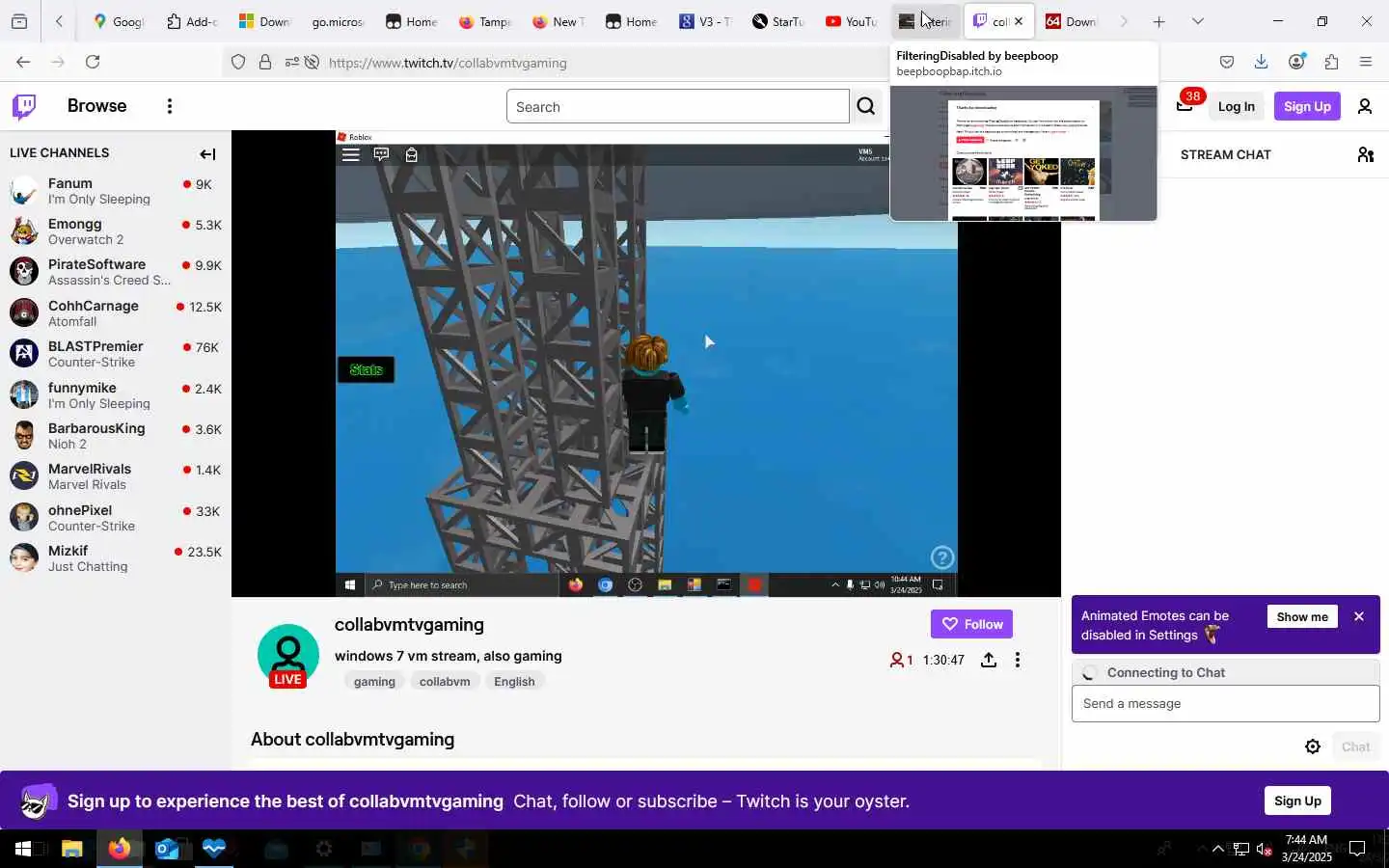Click the site padlock icon
The width and height of the screenshot is (1389, 868).
click(265, 63)
